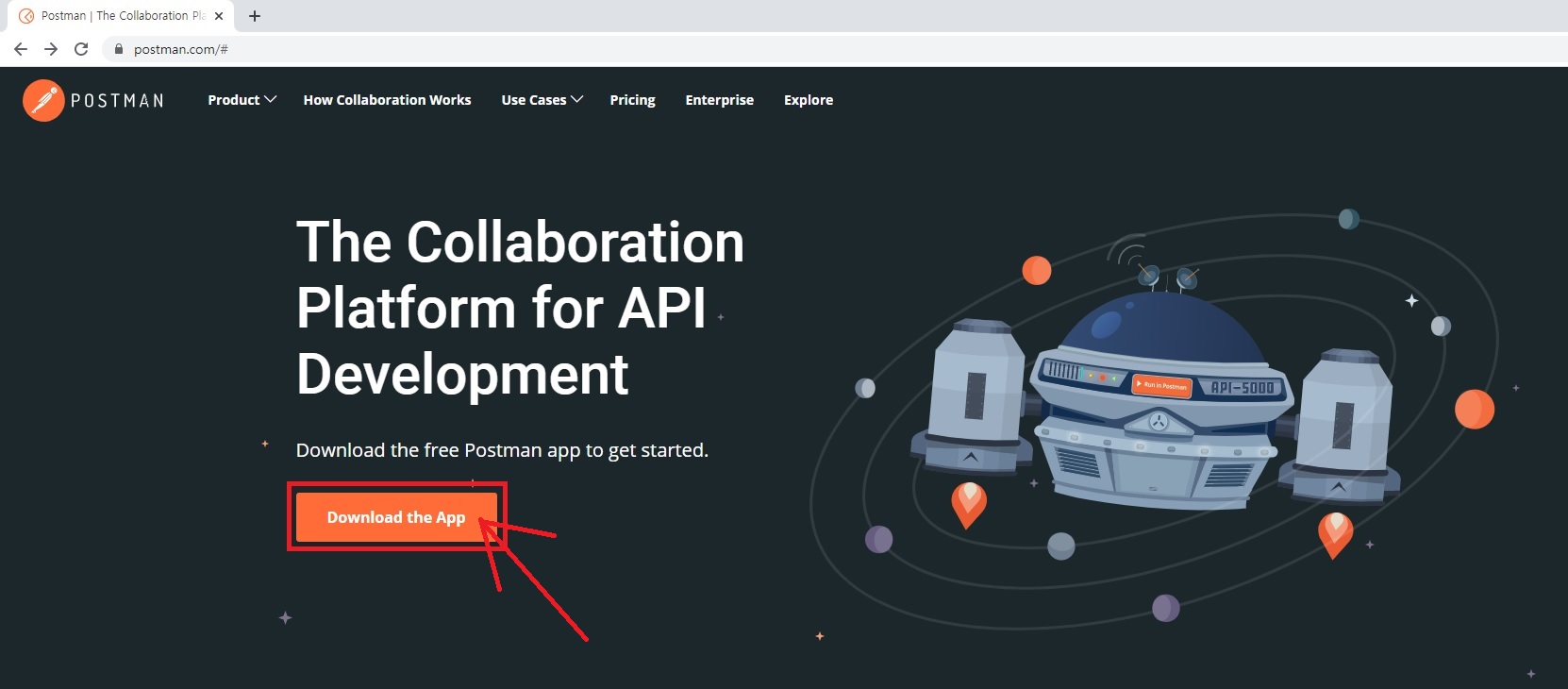Open a new tab with the plus icon
The height and width of the screenshot is (689, 1568).
(255, 16)
